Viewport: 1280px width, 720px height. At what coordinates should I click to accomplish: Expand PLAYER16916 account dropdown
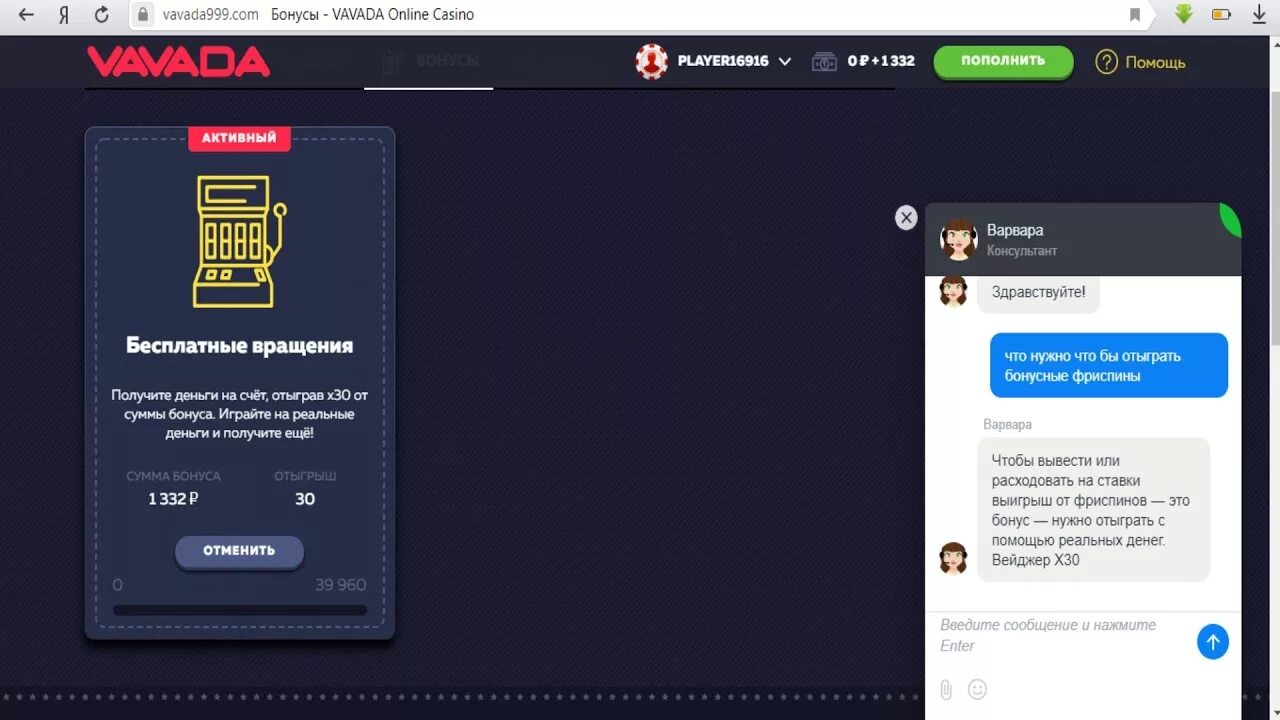[x=784, y=61]
